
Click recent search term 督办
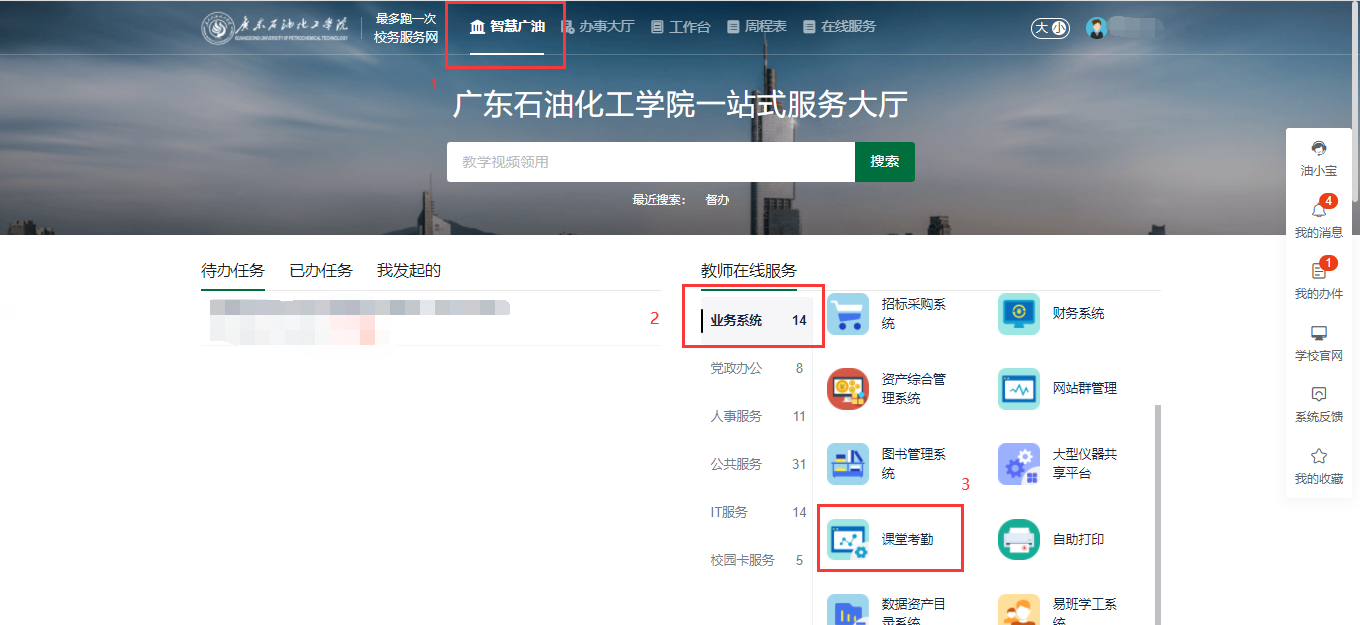tap(717, 200)
